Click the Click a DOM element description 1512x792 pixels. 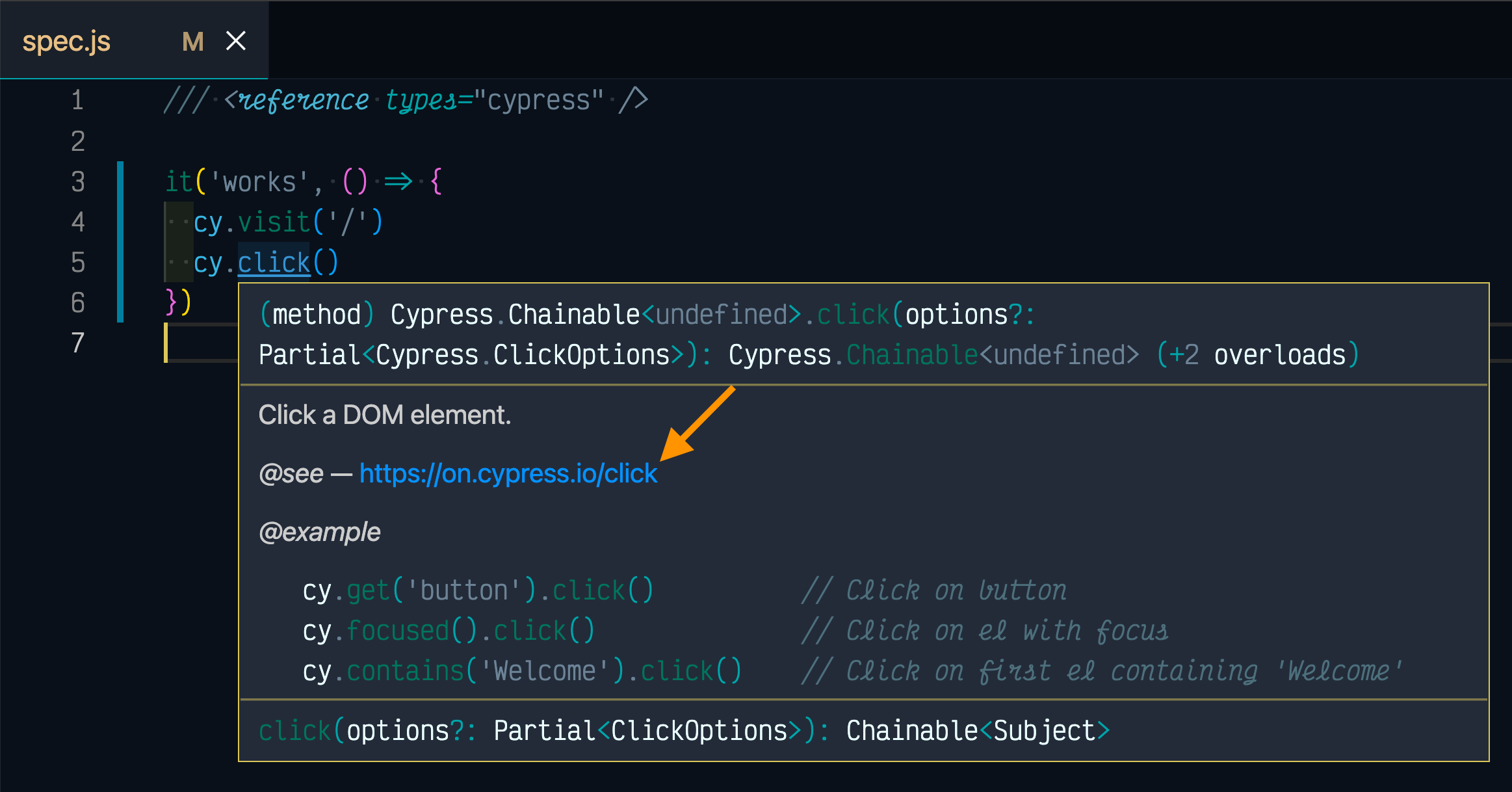click(385, 415)
